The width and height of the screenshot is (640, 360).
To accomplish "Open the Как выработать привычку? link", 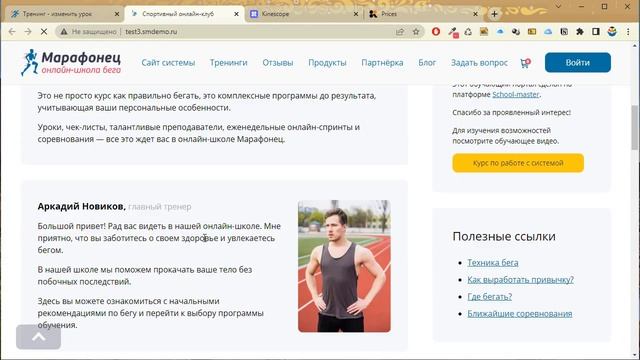I will point(520,280).
